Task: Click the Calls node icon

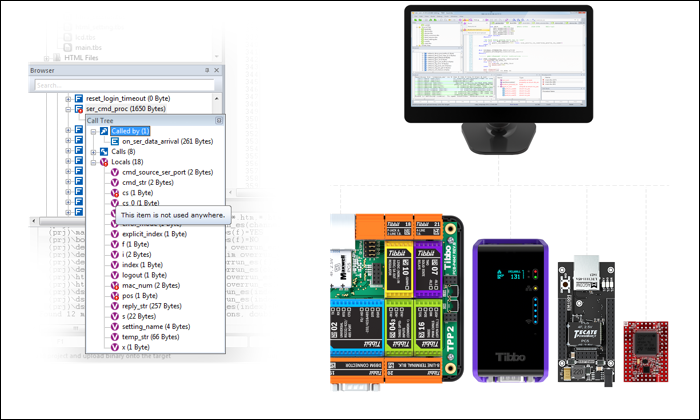Action: click(104, 152)
